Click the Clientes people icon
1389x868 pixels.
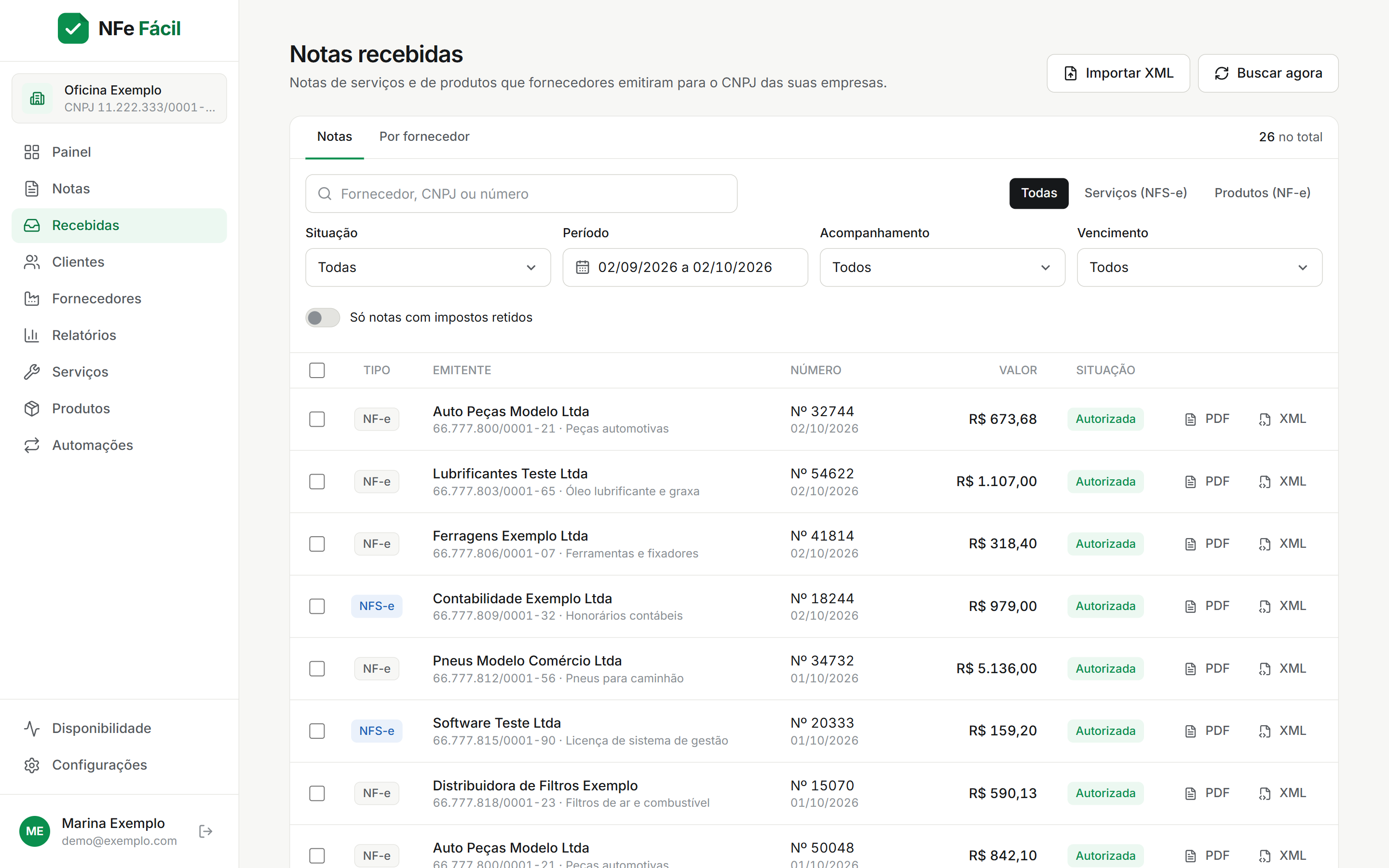[31, 262]
